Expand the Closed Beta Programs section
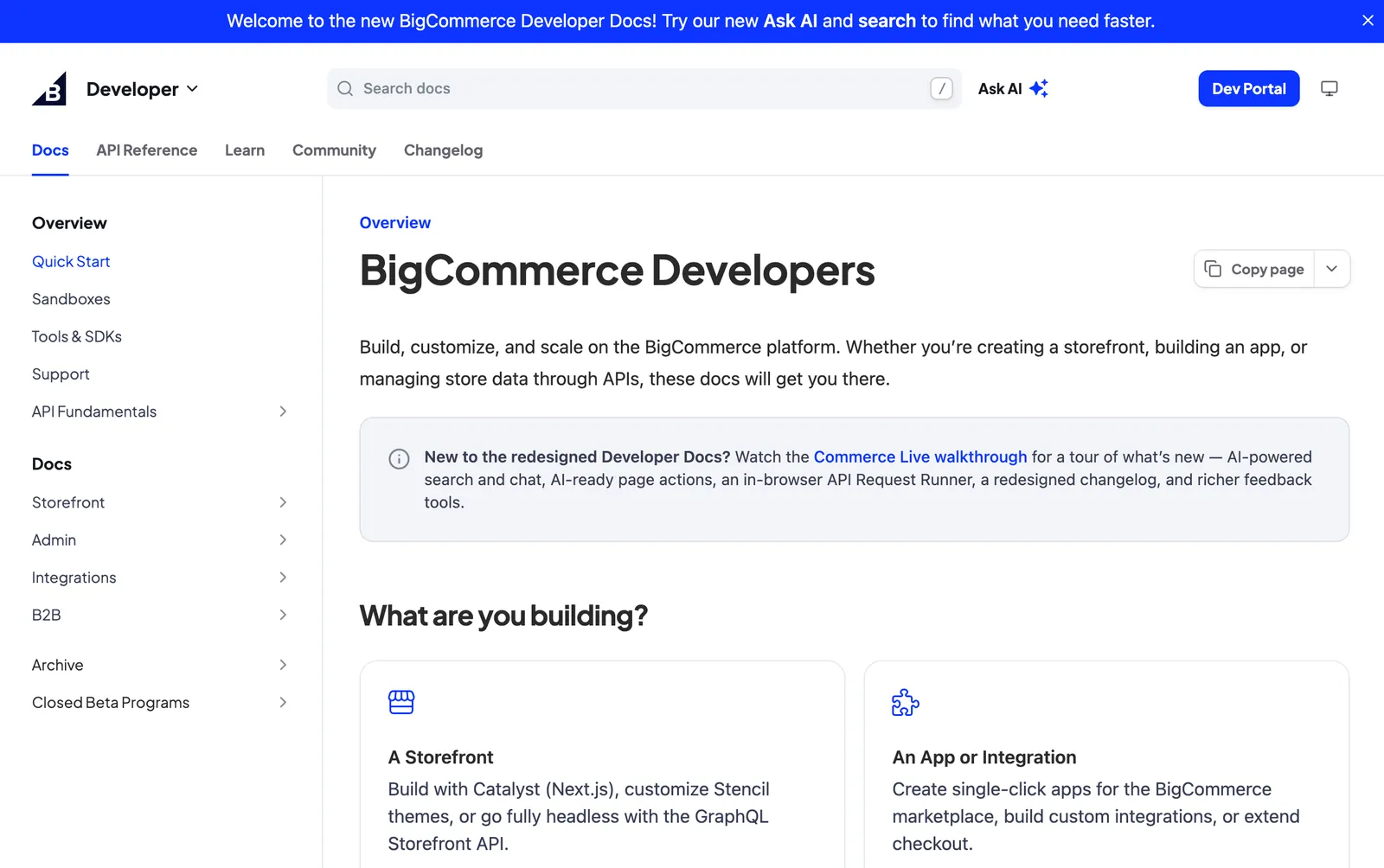The image size is (1384, 868). tap(283, 703)
